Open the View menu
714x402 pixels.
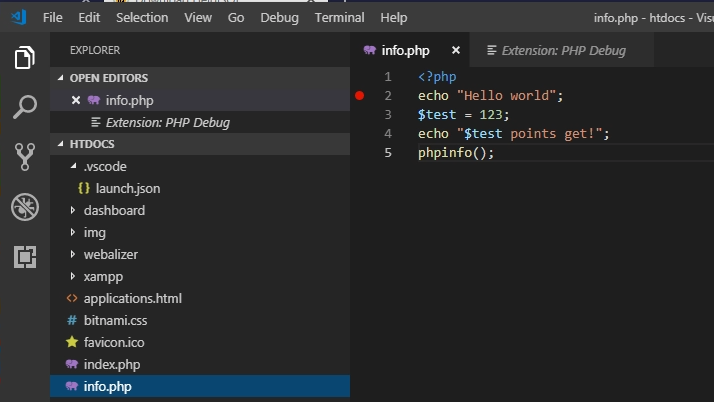coord(198,17)
